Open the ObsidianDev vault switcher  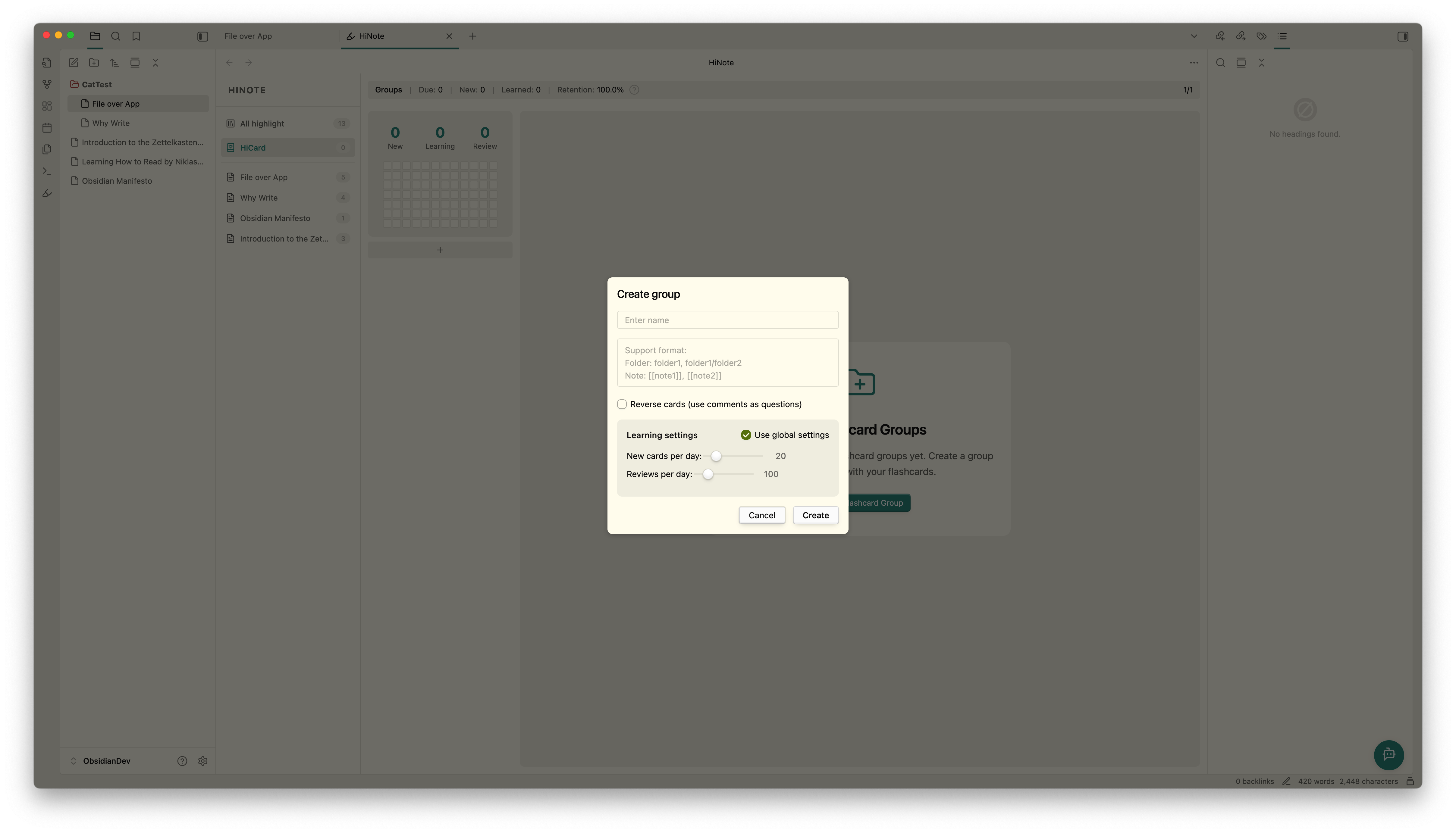[106, 761]
